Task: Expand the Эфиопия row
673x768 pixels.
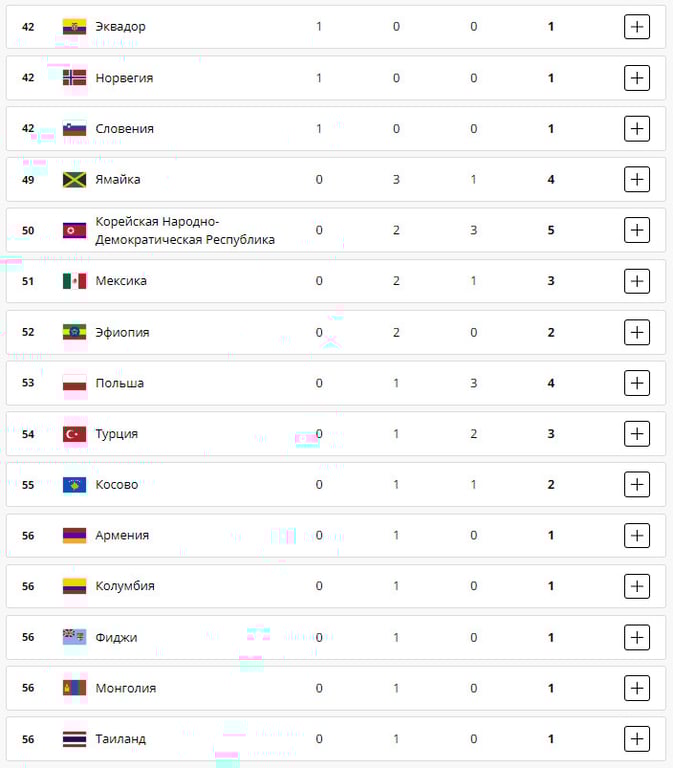Action: tap(637, 332)
